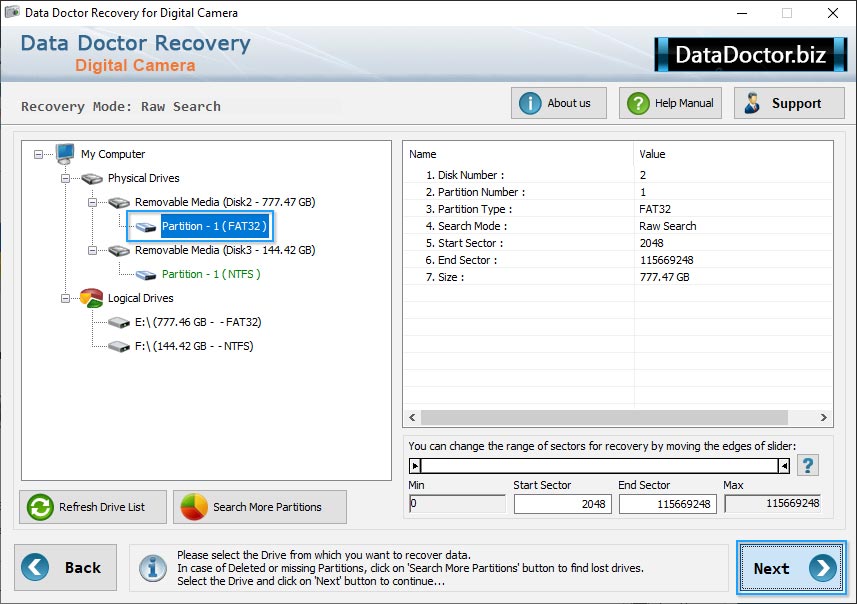Image resolution: width=857 pixels, height=604 pixels.
Task: Click the Physical Drives disk icon
Action: 92,178
